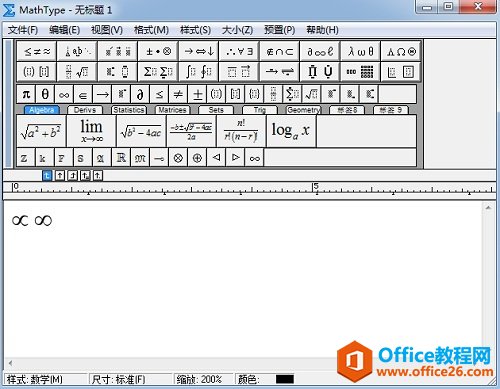Image resolution: width=500 pixels, height=389 pixels.
Task: Open the relational symbols palette (≤≠≈)
Action: [x=37, y=51]
